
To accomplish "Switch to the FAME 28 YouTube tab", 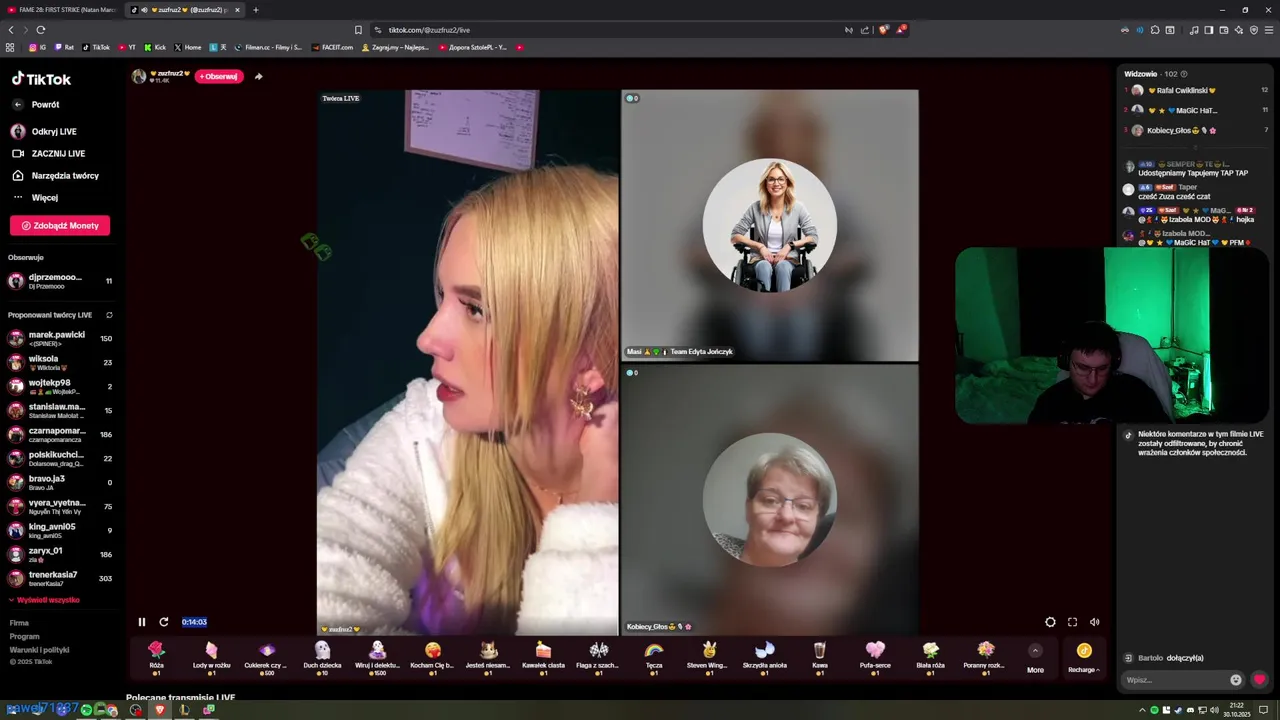I will pyautogui.click(x=60, y=10).
